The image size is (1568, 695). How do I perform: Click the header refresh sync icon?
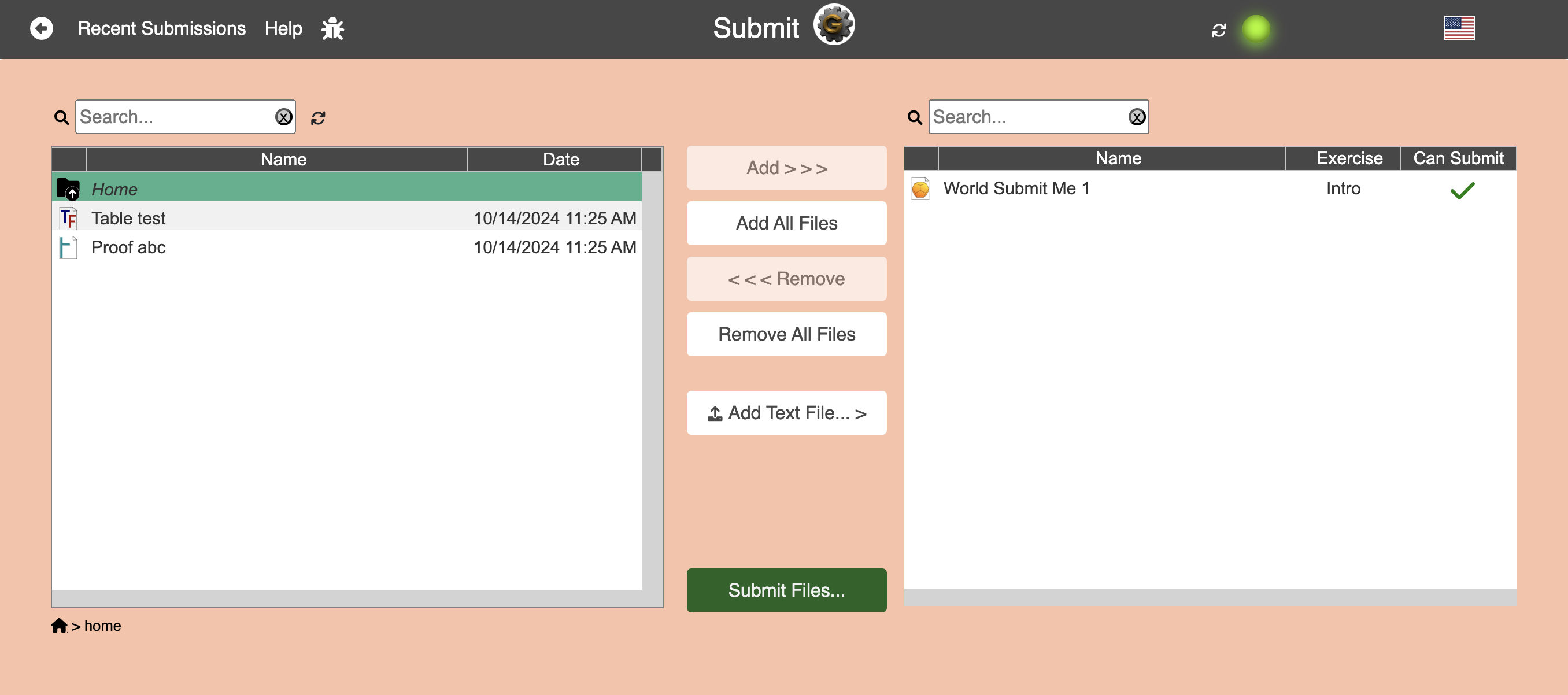pyautogui.click(x=1218, y=30)
